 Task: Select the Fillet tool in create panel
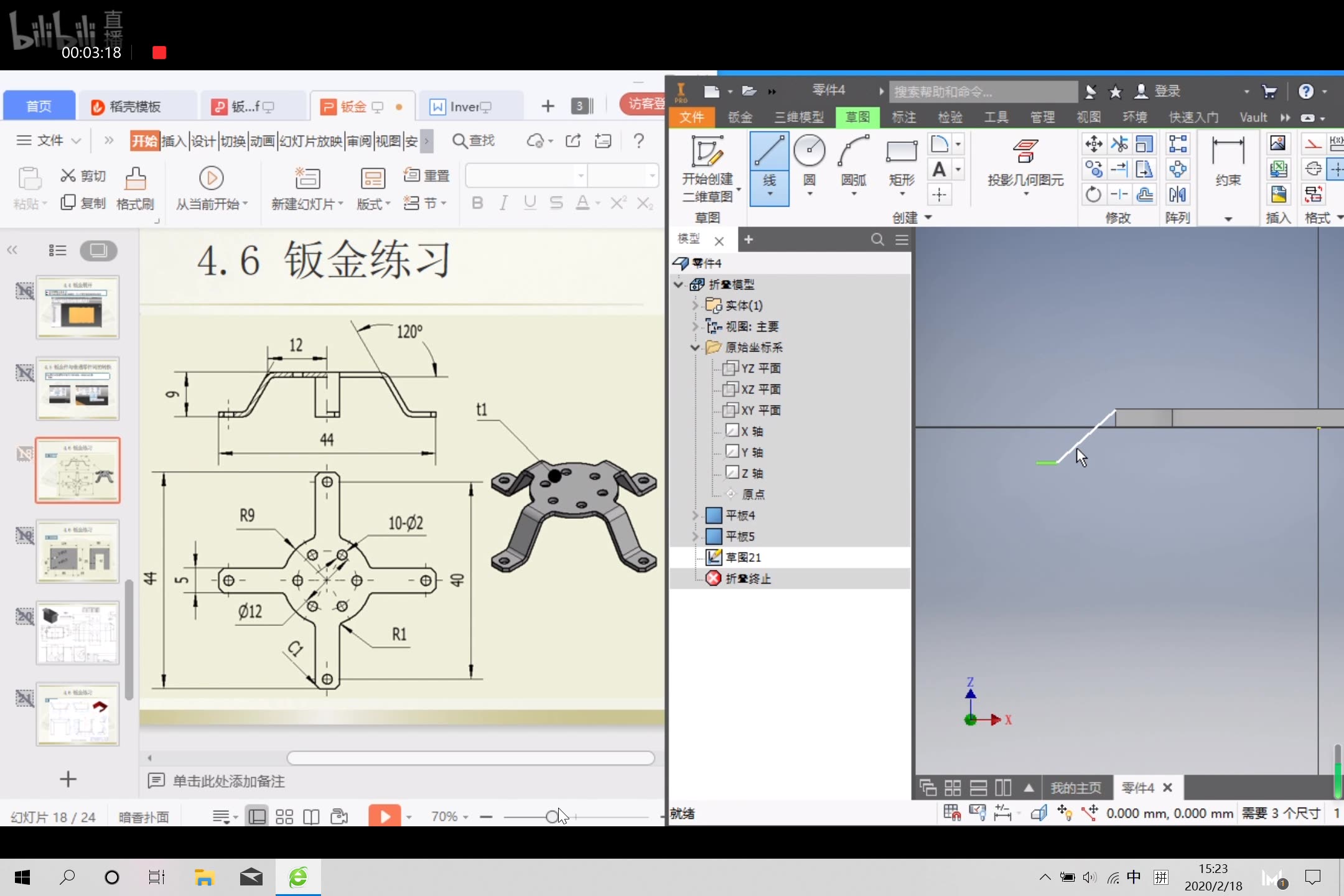point(940,144)
